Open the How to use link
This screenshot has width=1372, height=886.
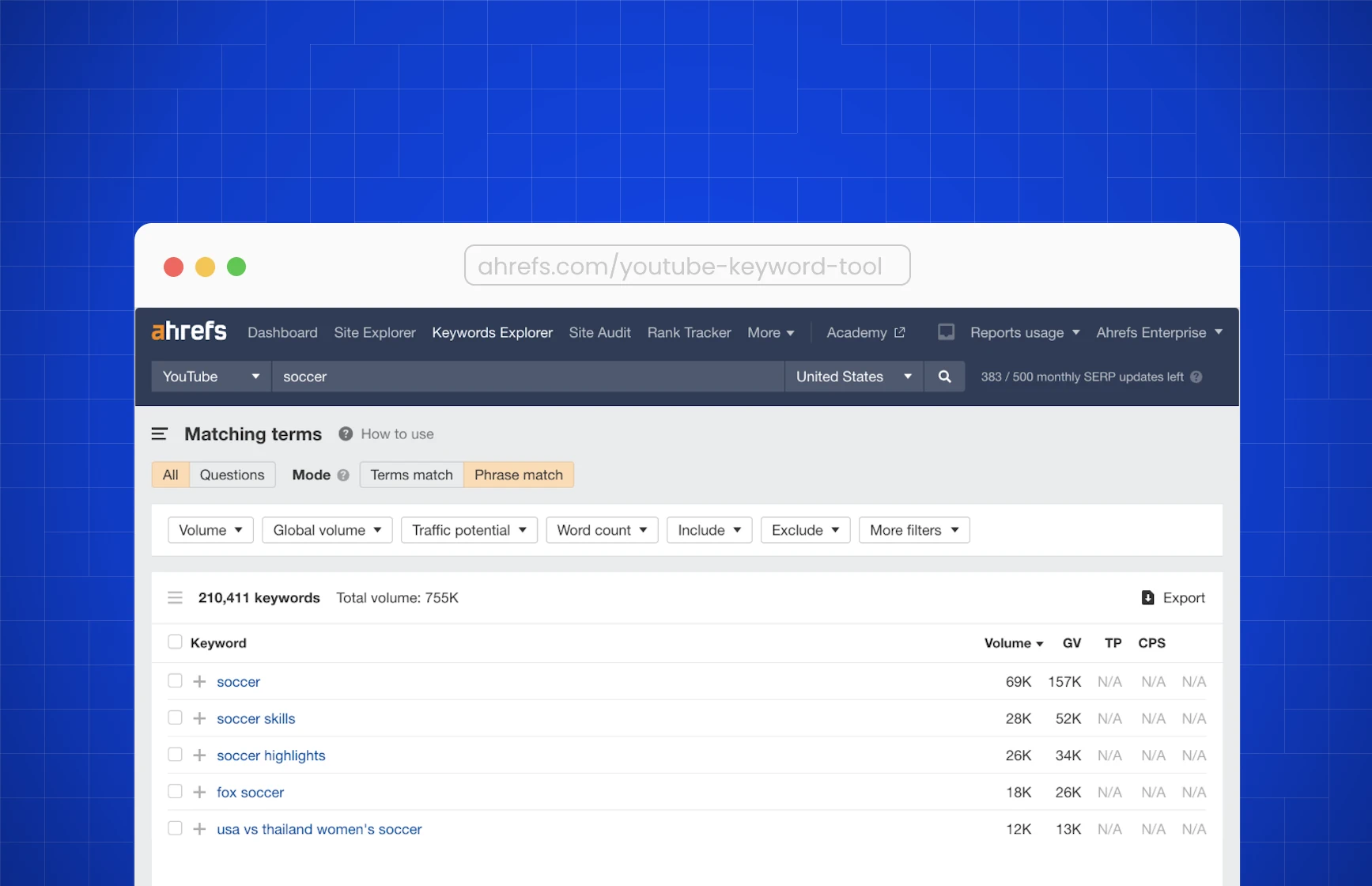coord(397,434)
